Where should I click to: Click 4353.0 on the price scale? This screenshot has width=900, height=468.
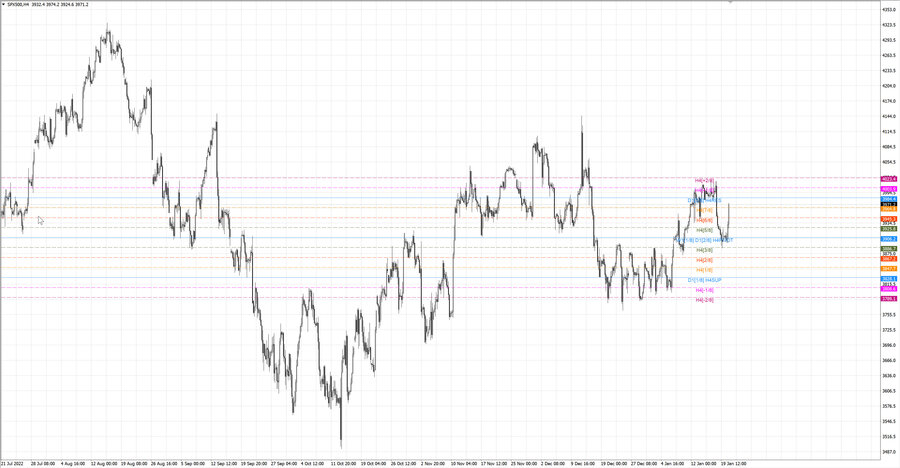889,10
